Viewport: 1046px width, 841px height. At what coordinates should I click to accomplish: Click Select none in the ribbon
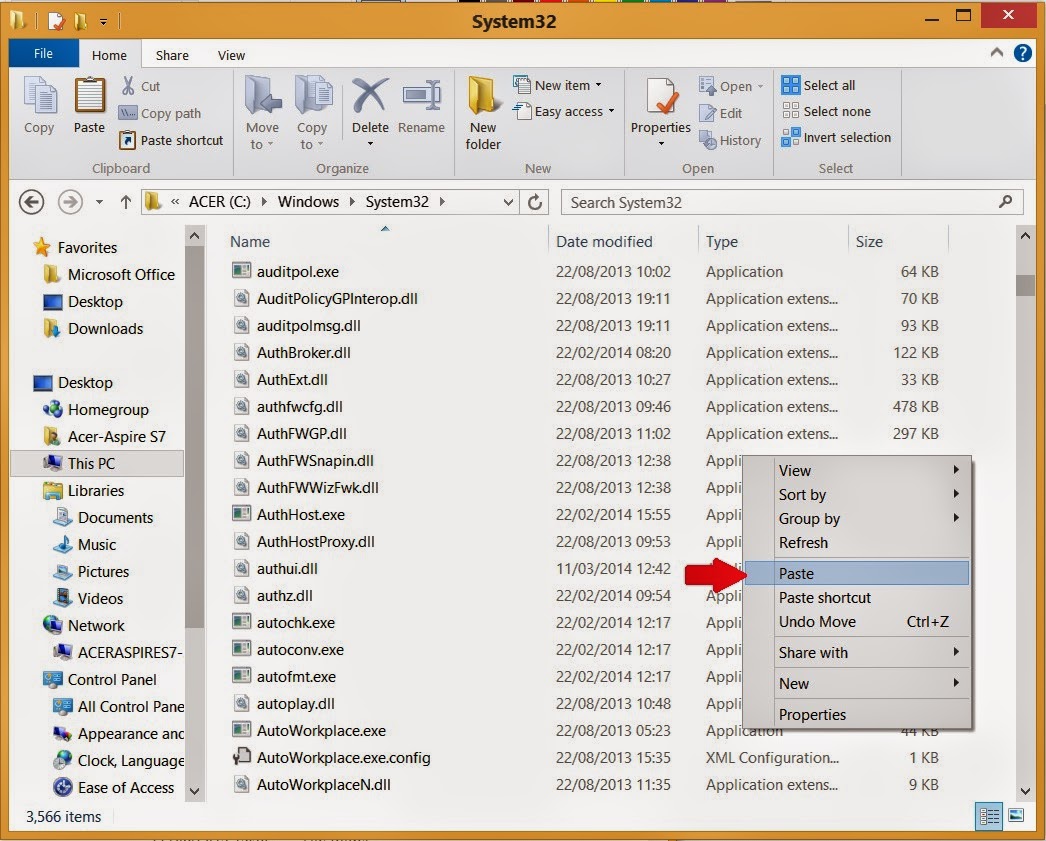click(x=826, y=111)
